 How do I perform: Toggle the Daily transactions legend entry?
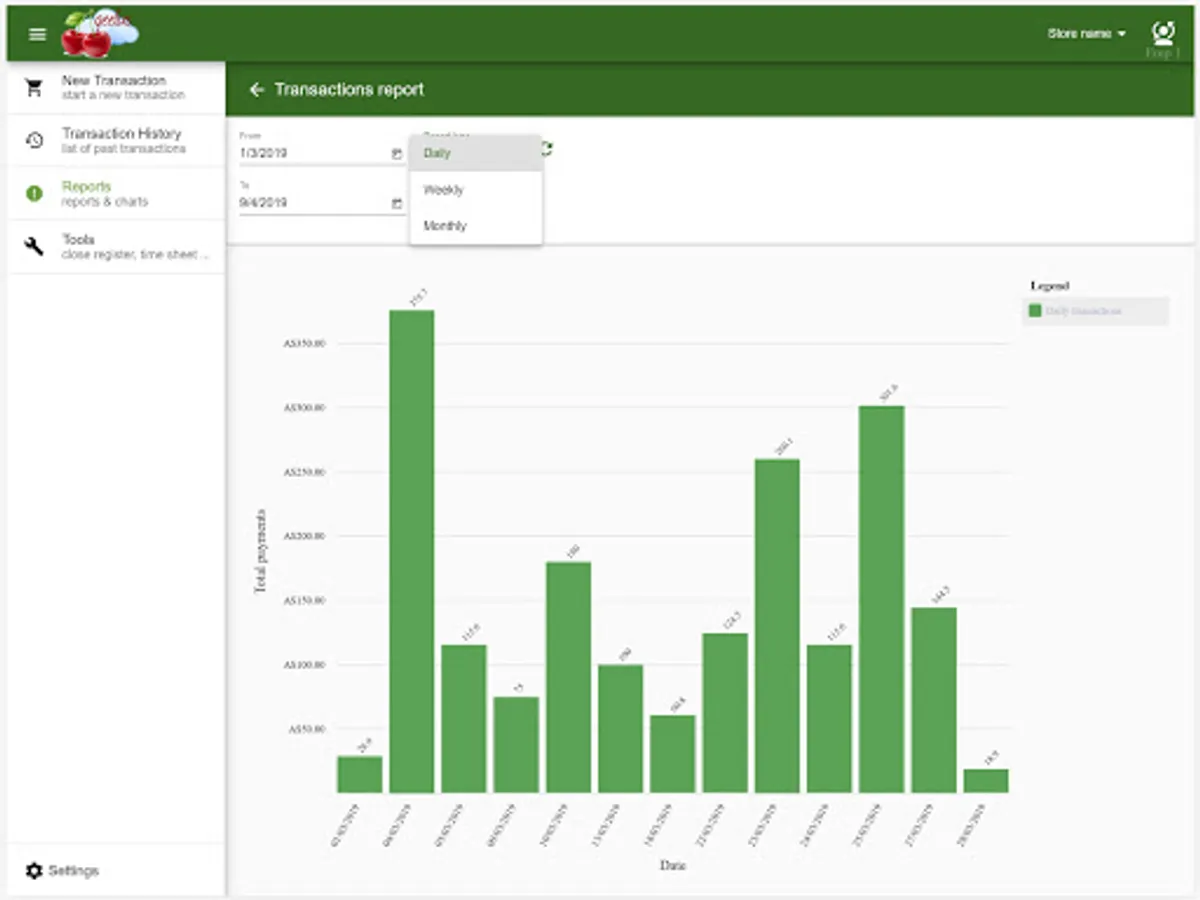1095,311
